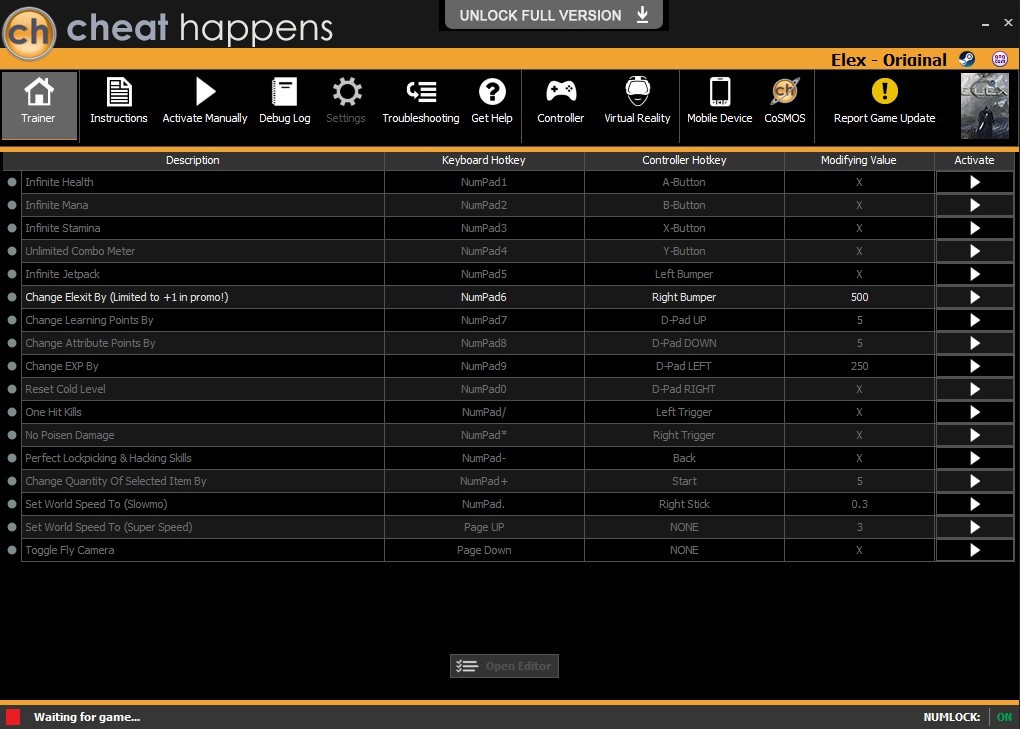The height and width of the screenshot is (729, 1020).
Task: Activate the Infinite Health cheat
Action: coord(974,182)
